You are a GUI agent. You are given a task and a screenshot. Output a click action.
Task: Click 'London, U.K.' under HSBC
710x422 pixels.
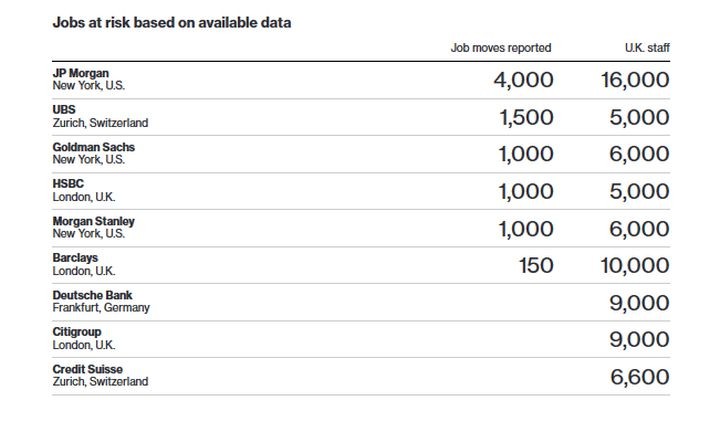84,197
